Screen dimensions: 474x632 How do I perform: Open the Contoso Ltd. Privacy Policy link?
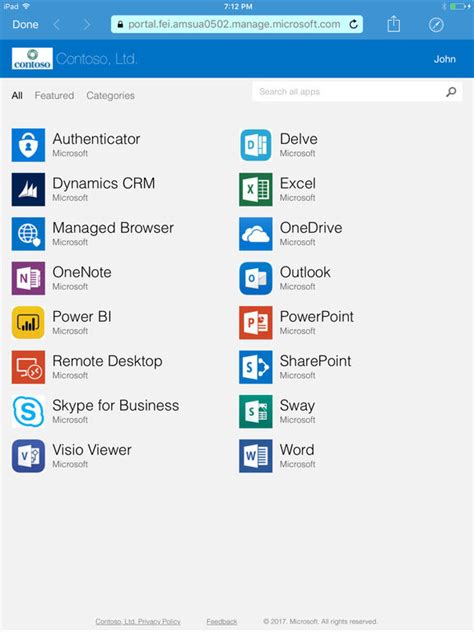(x=138, y=622)
